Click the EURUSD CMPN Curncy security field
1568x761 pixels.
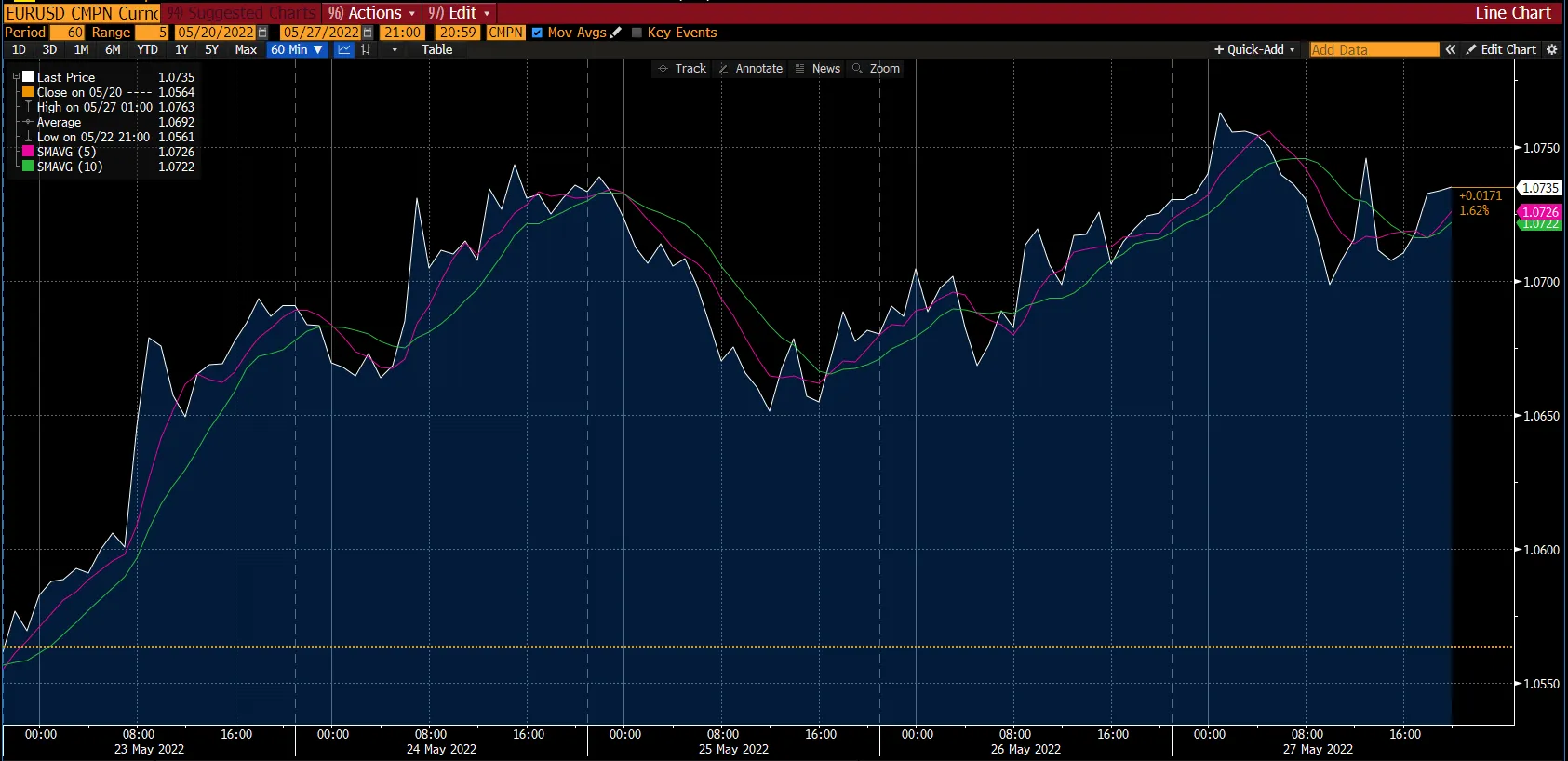[x=82, y=13]
